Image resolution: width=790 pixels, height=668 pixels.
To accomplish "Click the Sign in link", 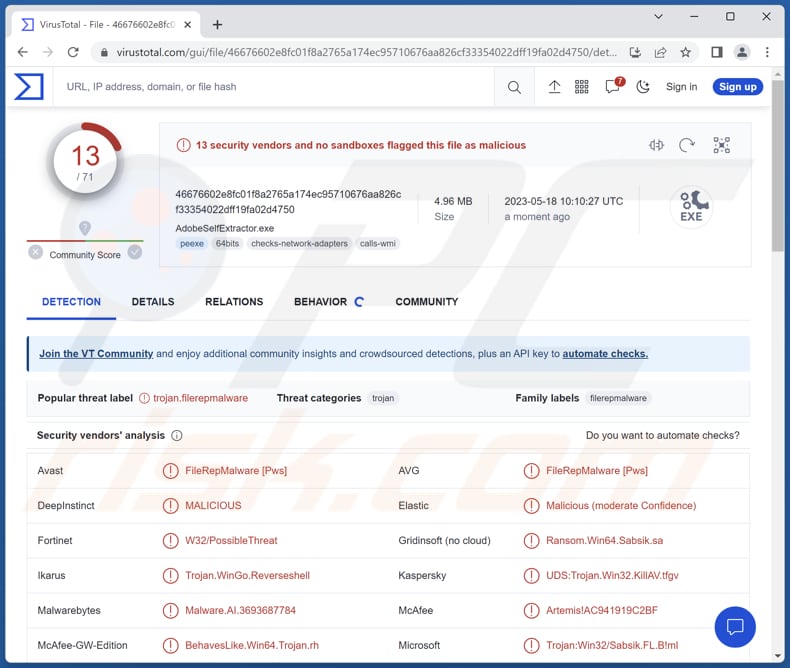I will (681, 87).
